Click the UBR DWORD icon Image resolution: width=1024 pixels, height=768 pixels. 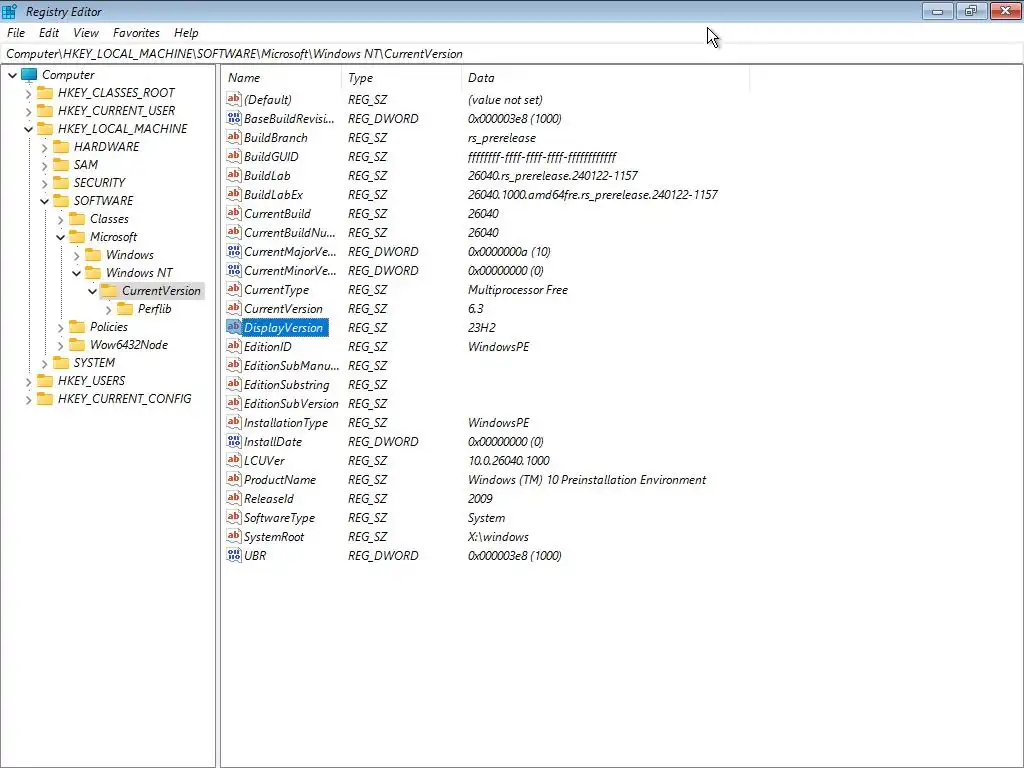(234, 555)
